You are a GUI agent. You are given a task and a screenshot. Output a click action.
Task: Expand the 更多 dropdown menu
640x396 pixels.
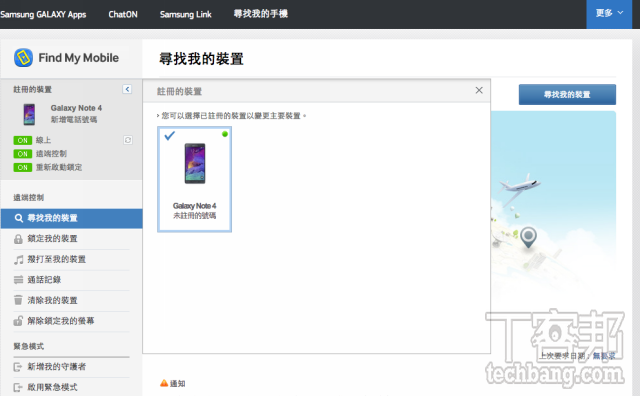(609, 14)
